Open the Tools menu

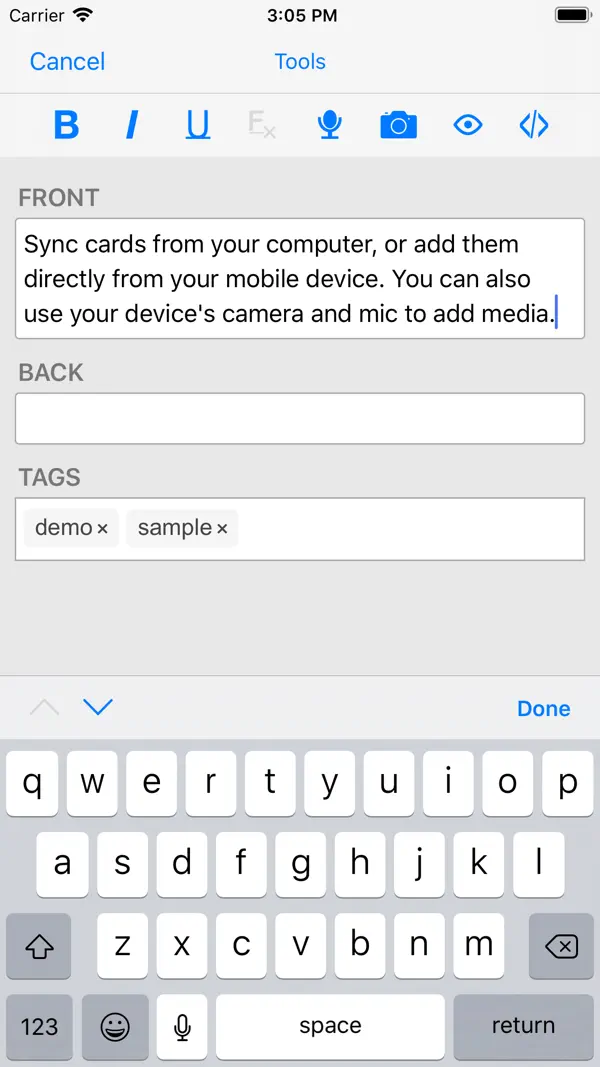(299, 61)
